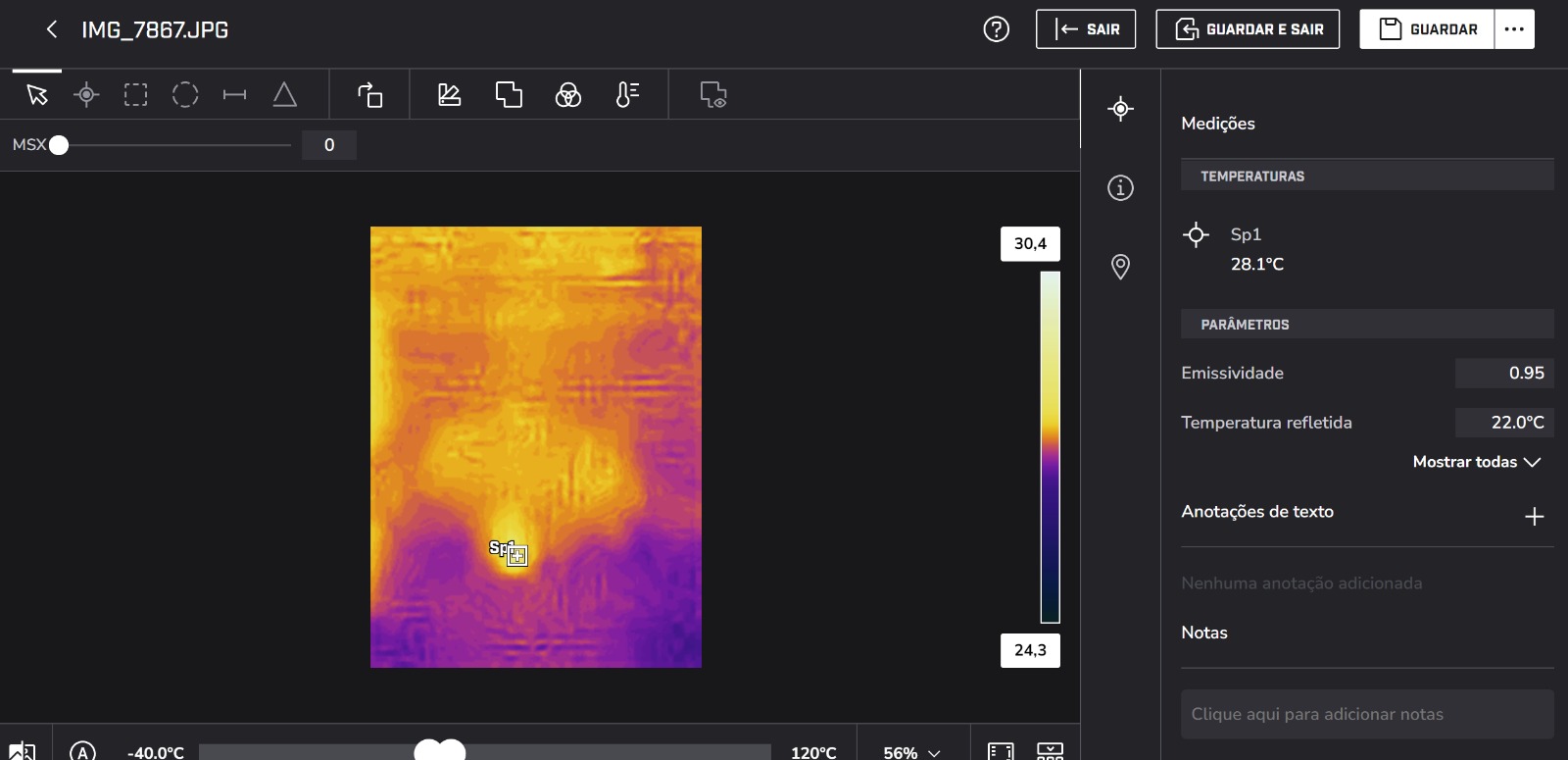1568x760 pixels.
Task: Go back using the arrow beside IMG_7867.JPG
Action: 52,29
